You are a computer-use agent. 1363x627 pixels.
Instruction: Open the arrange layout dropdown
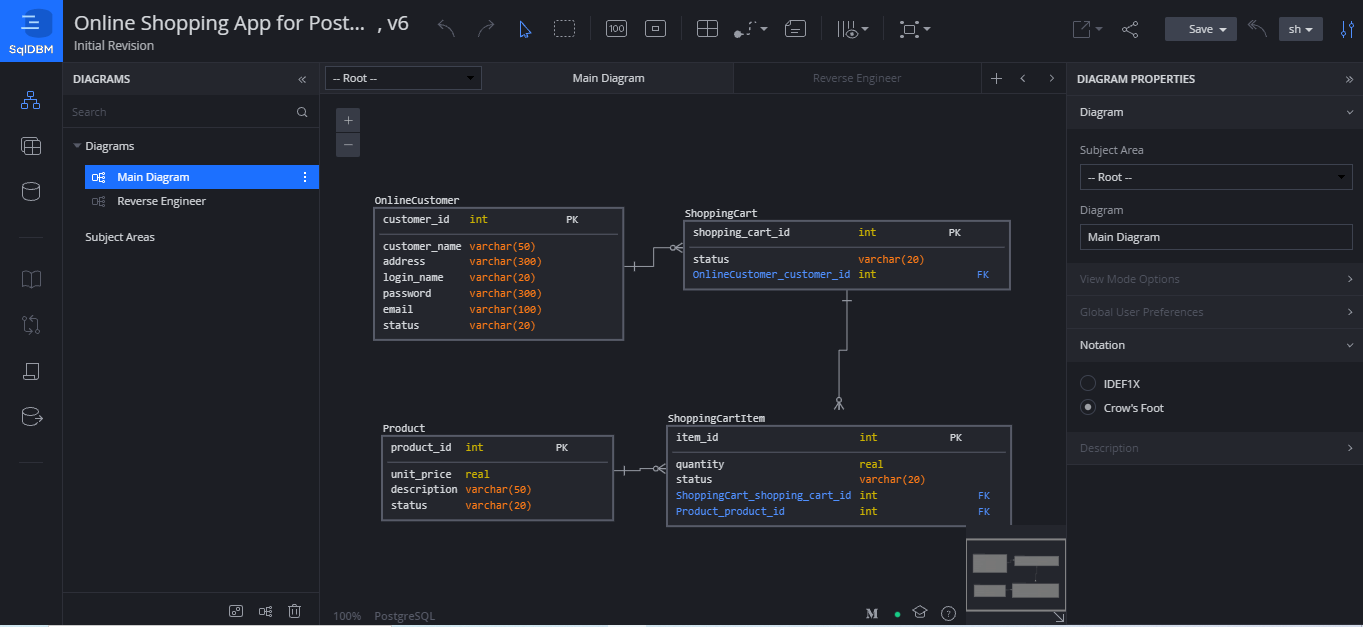[x=914, y=29]
